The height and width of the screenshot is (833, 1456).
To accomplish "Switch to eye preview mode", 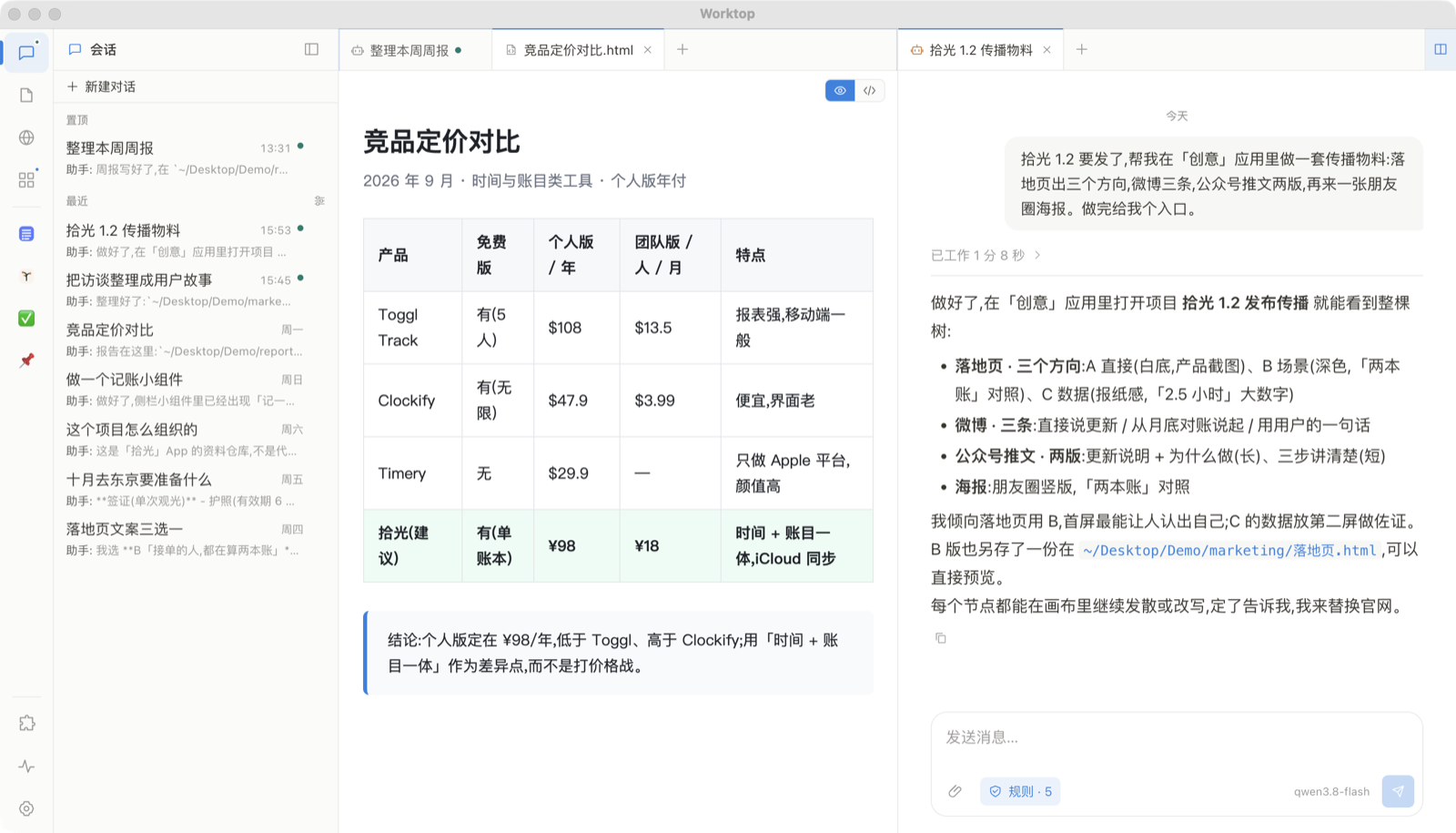I will [840, 90].
